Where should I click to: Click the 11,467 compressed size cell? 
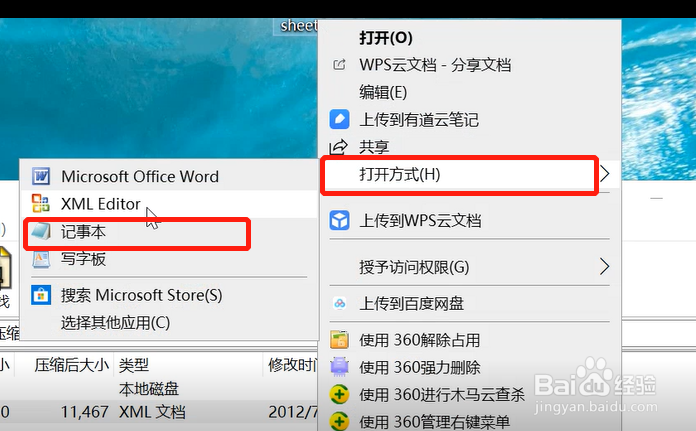point(84,412)
